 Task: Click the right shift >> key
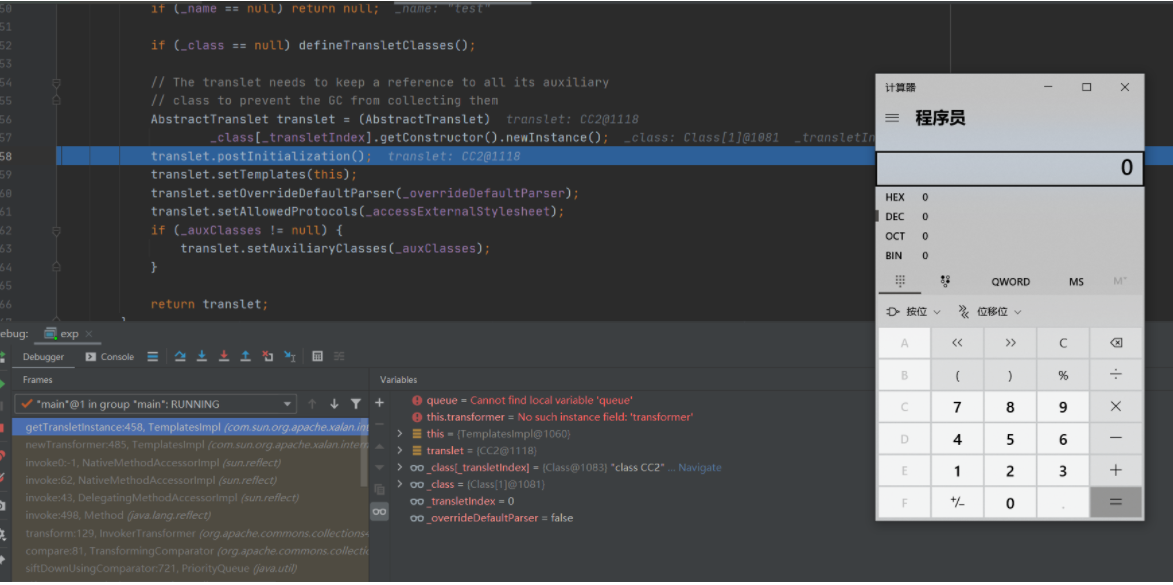pos(1010,343)
